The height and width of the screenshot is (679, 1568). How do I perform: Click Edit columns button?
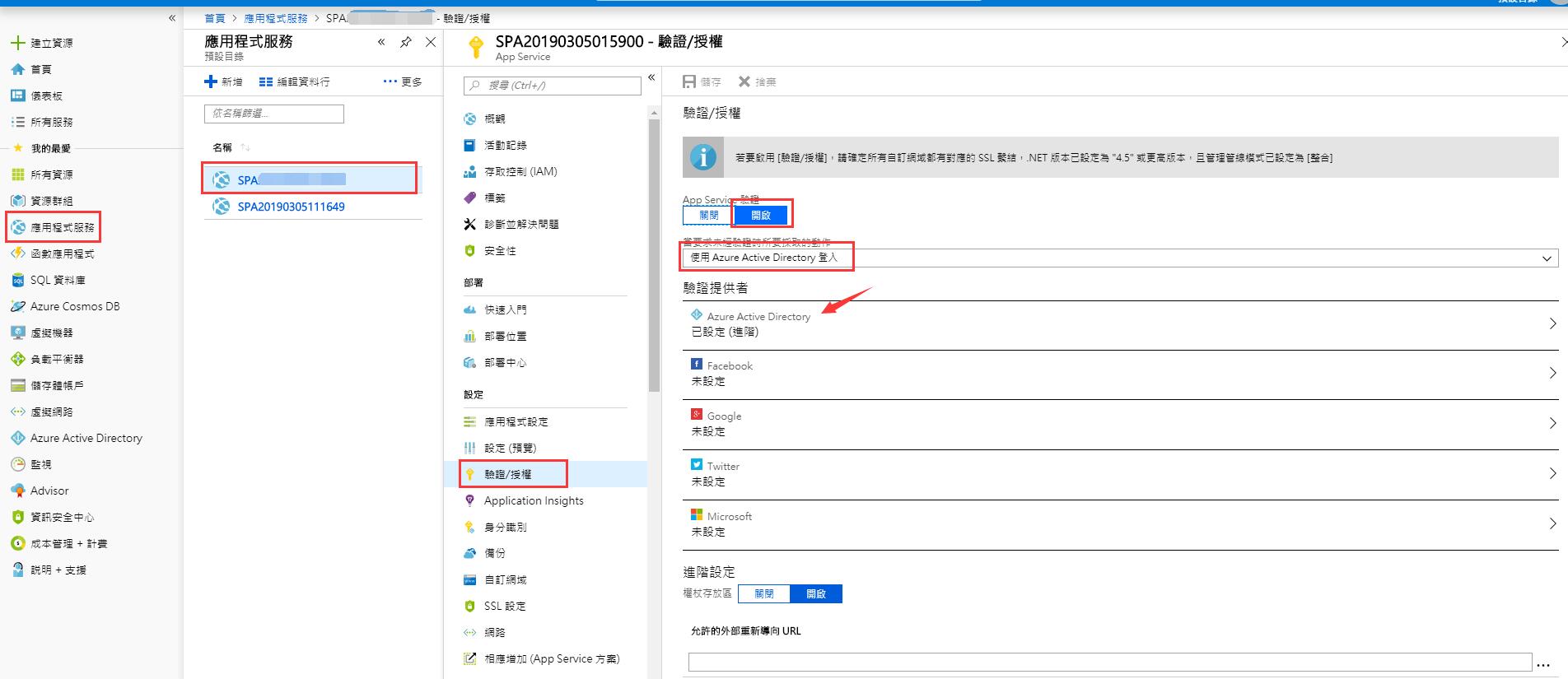tap(294, 81)
